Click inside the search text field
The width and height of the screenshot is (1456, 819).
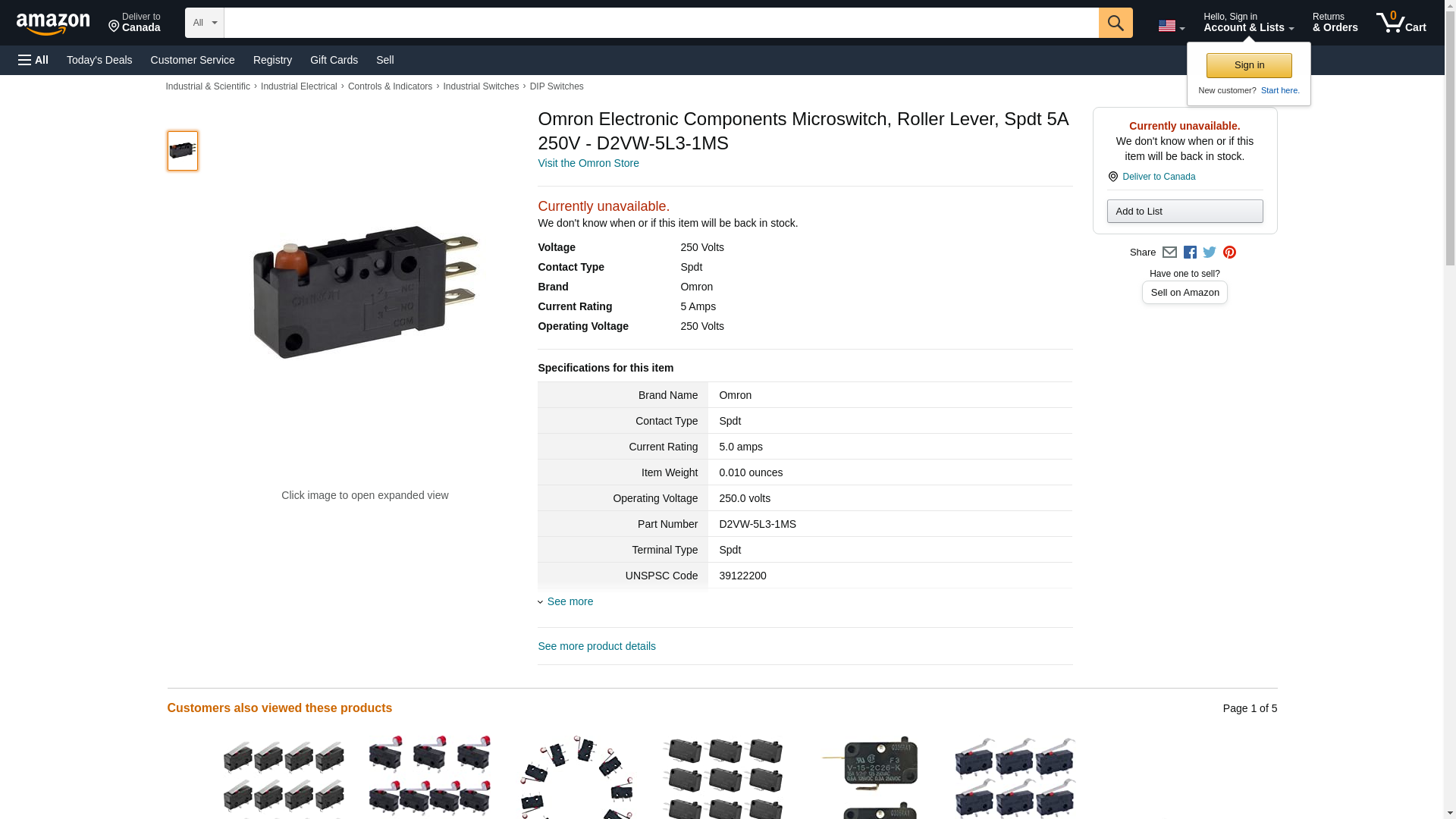coord(661,23)
